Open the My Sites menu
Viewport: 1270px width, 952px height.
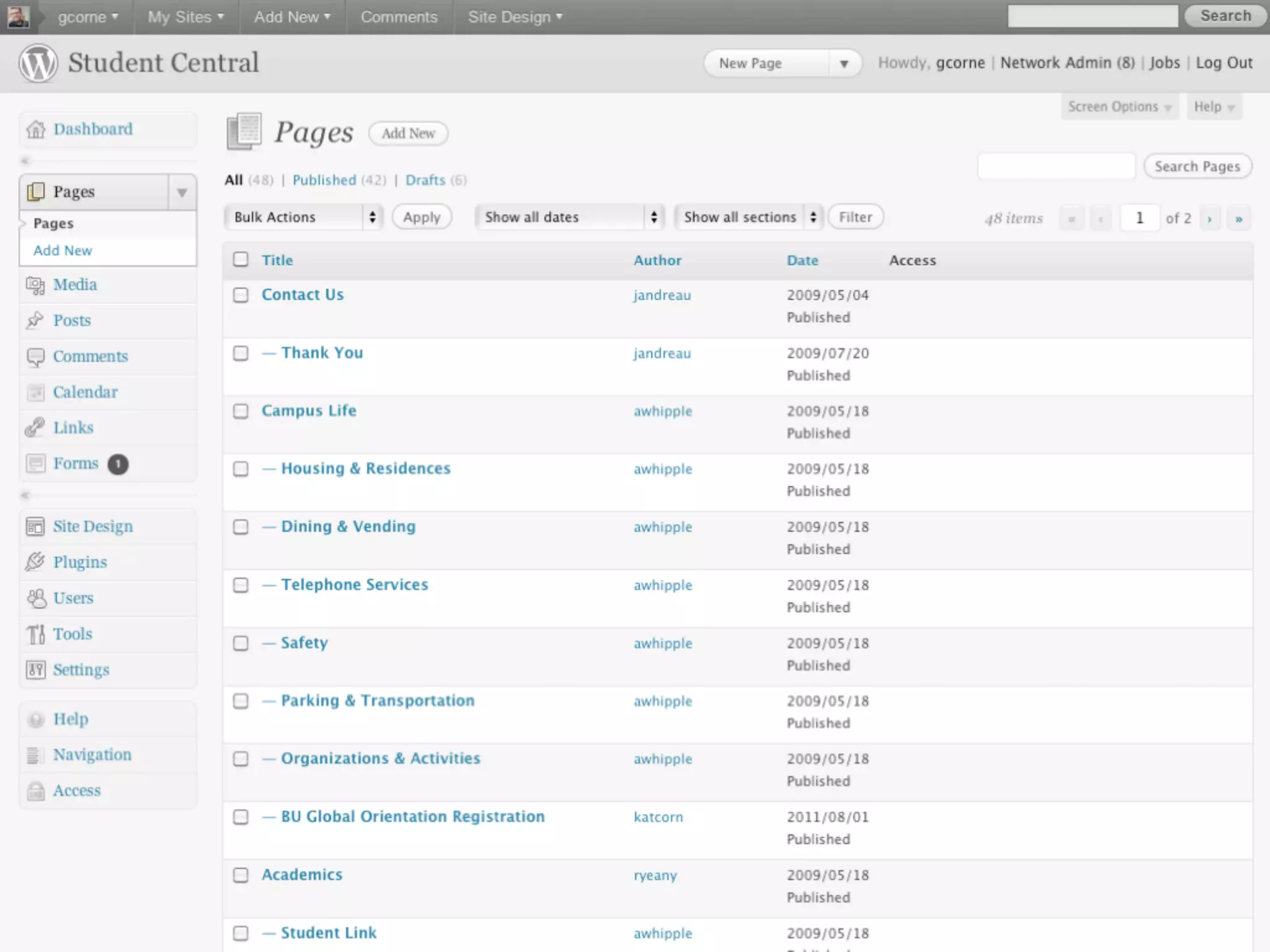[185, 17]
